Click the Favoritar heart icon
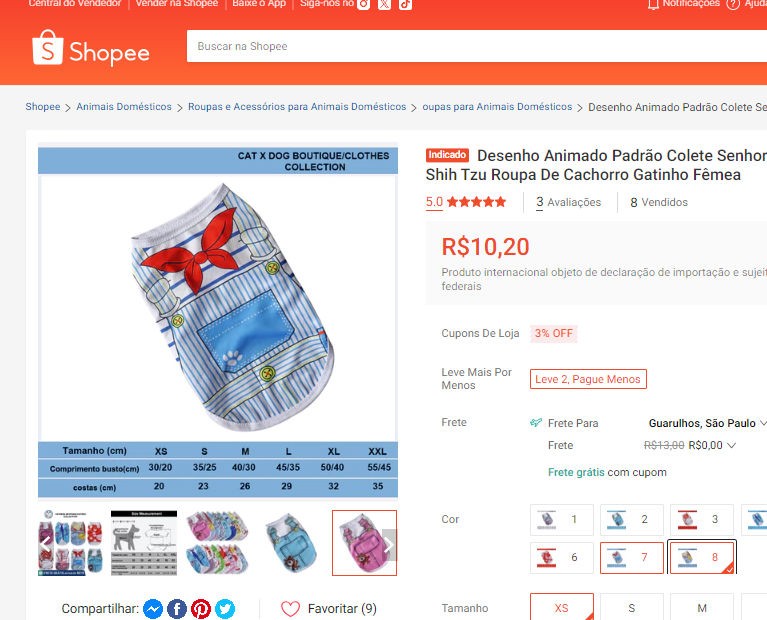Screen dimensions: 767x620 (x=291, y=609)
